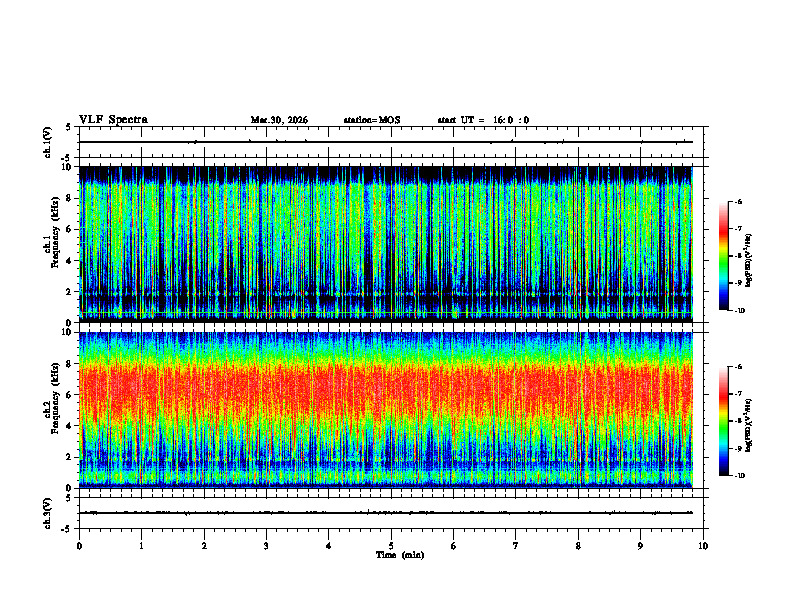Click the ch.2 colorbar log(PSD) label
Image resolution: width=792 pixels, height=612 pixels.
[749, 426]
